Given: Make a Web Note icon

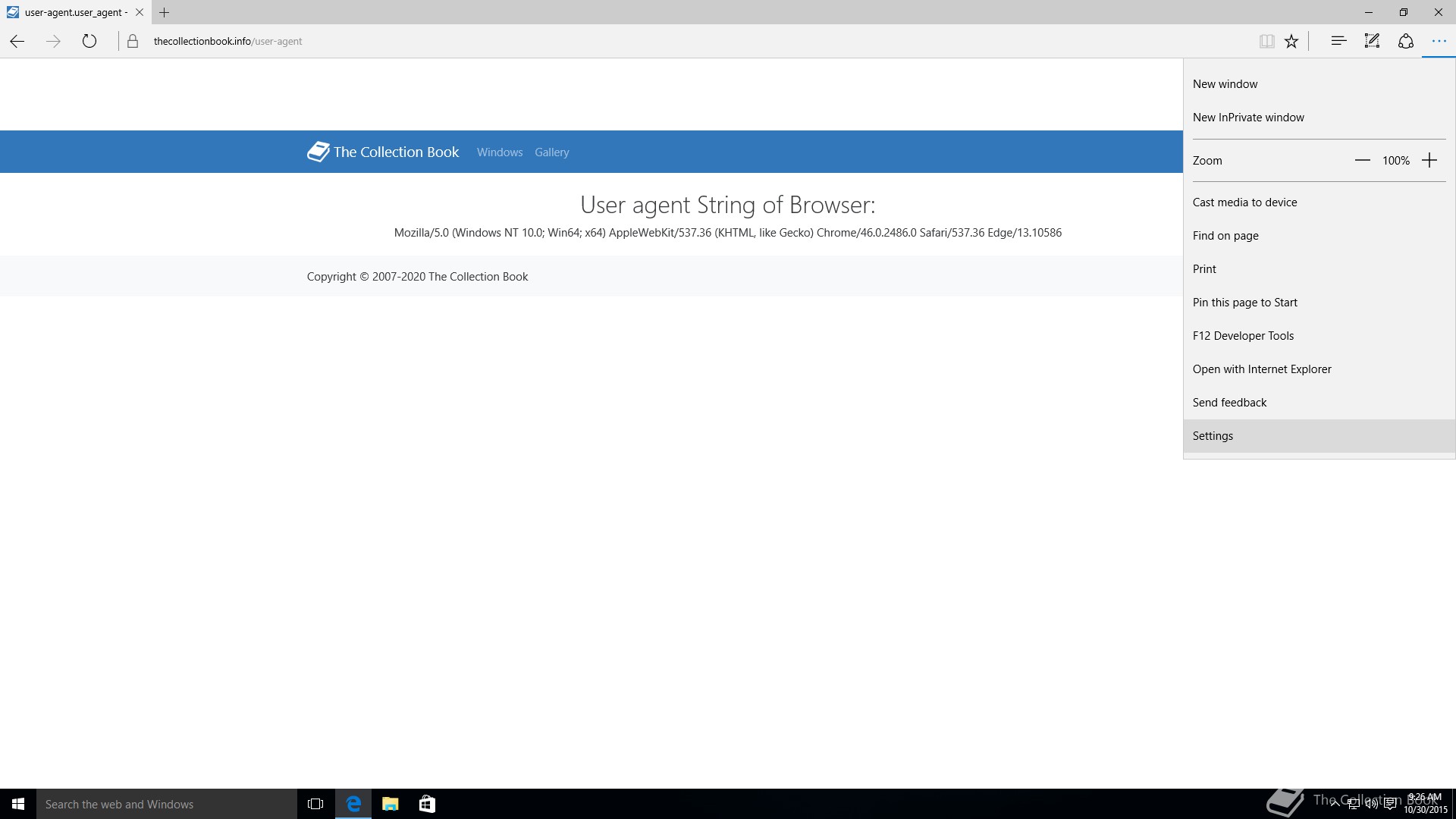Looking at the screenshot, I should pyautogui.click(x=1372, y=41).
